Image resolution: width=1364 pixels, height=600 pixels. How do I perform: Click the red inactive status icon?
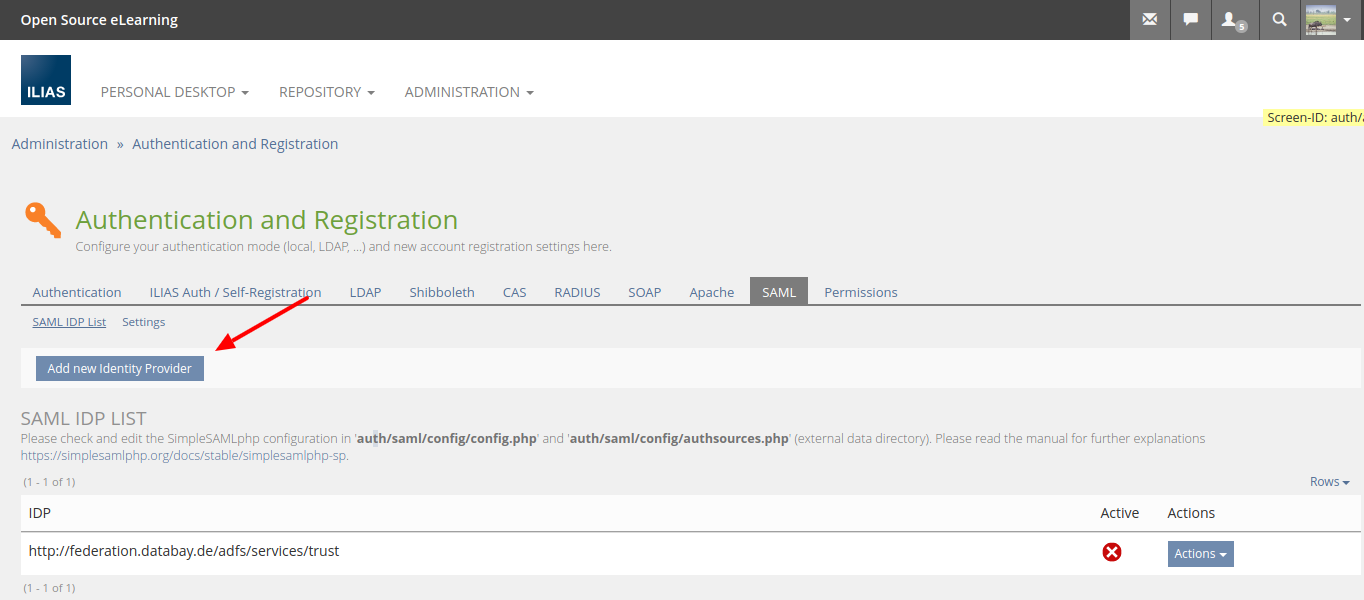(x=1111, y=552)
